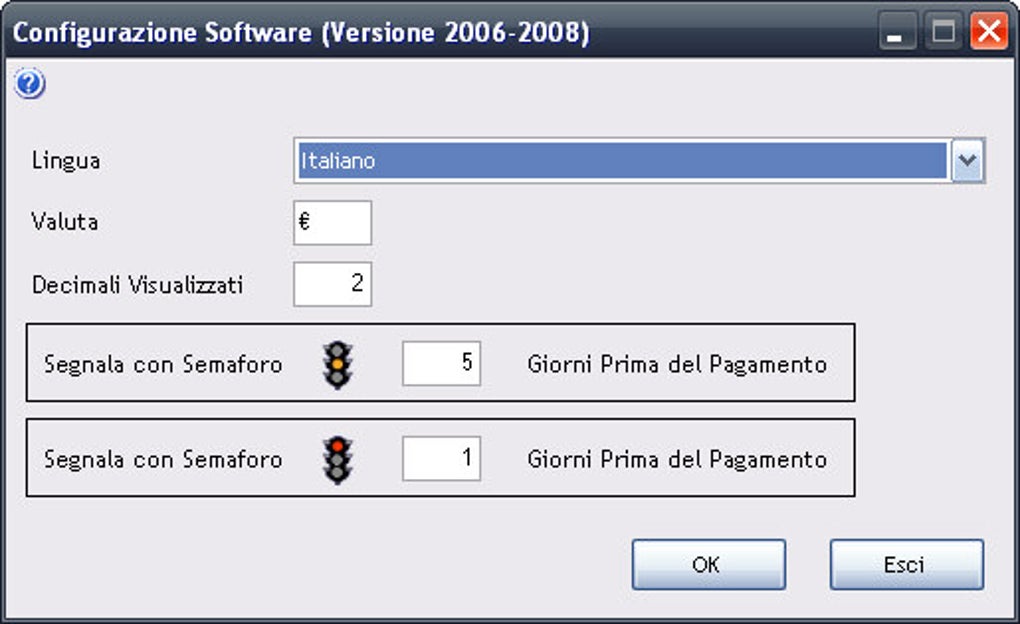Focus the Valuta currency field
This screenshot has height=624, width=1020.
point(332,222)
